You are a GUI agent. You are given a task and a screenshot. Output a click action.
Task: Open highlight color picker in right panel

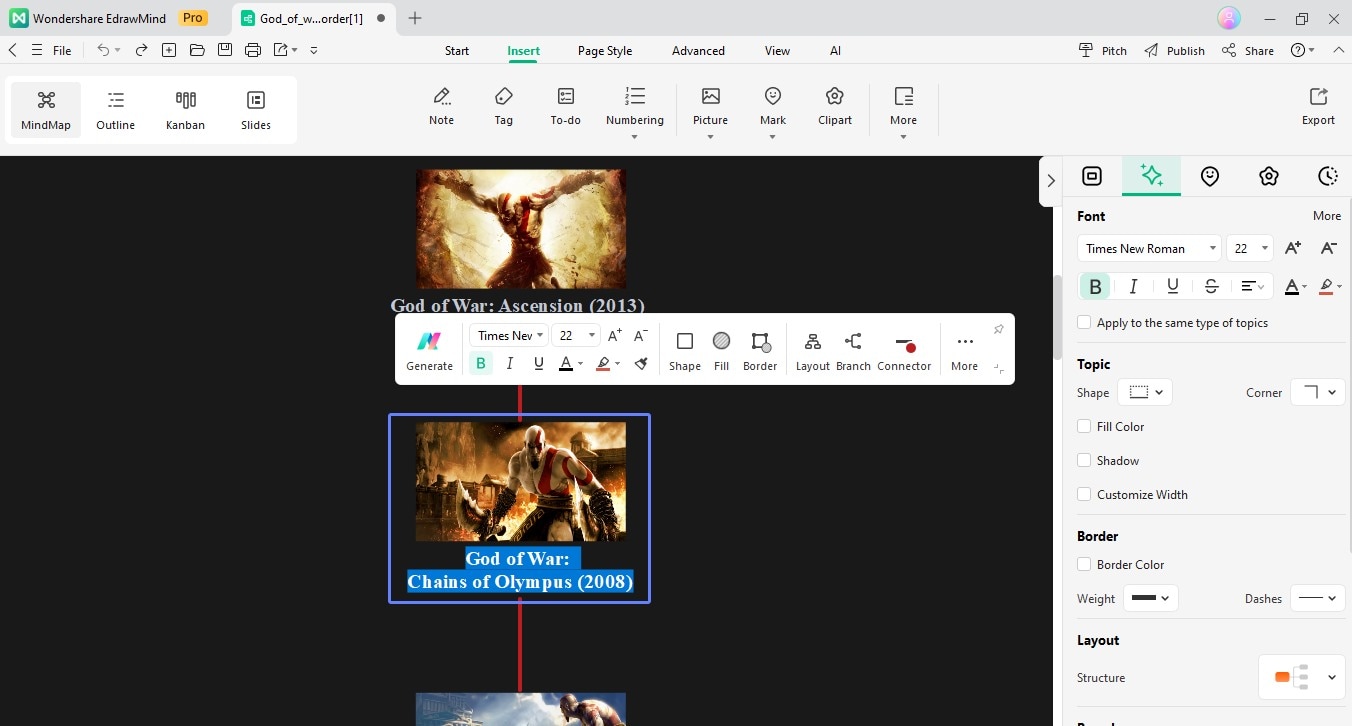click(x=1330, y=287)
